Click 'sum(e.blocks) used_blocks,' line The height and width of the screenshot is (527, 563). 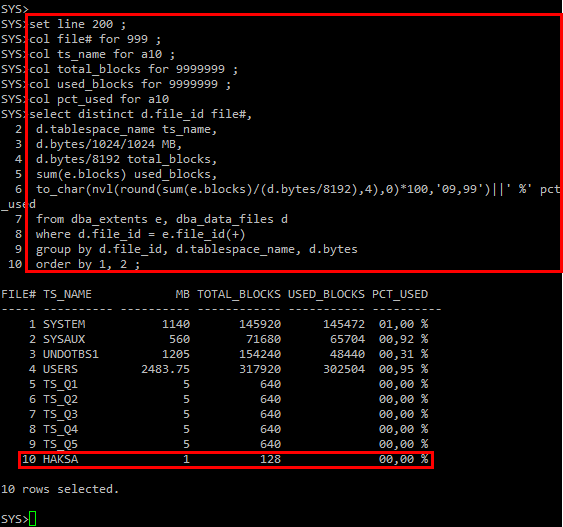[126, 174]
